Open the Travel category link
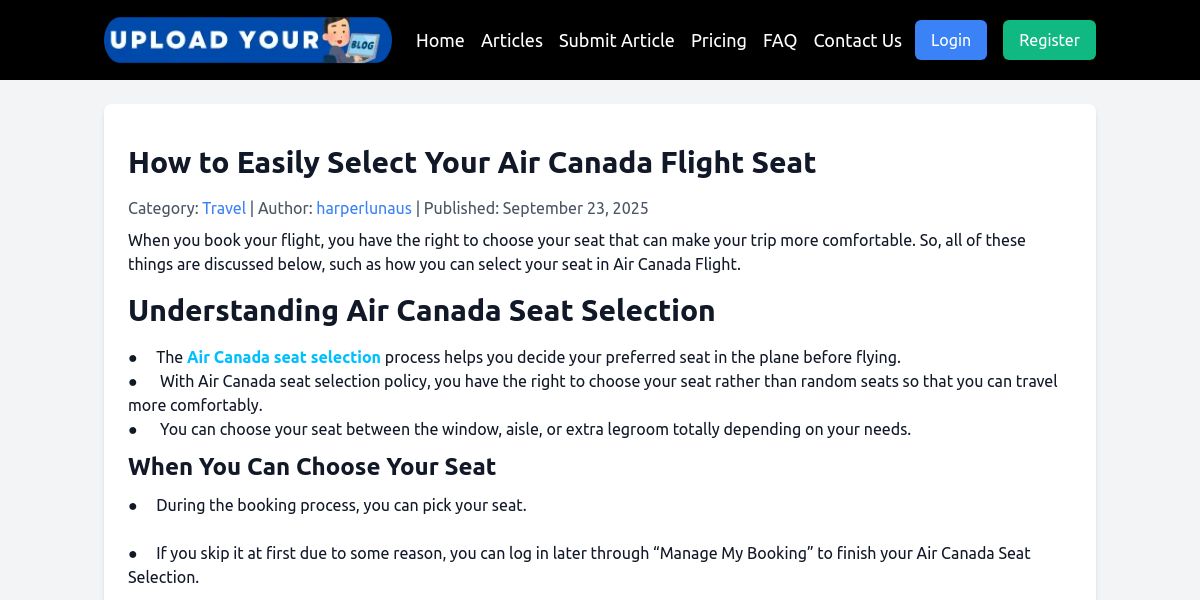 [224, 208]
